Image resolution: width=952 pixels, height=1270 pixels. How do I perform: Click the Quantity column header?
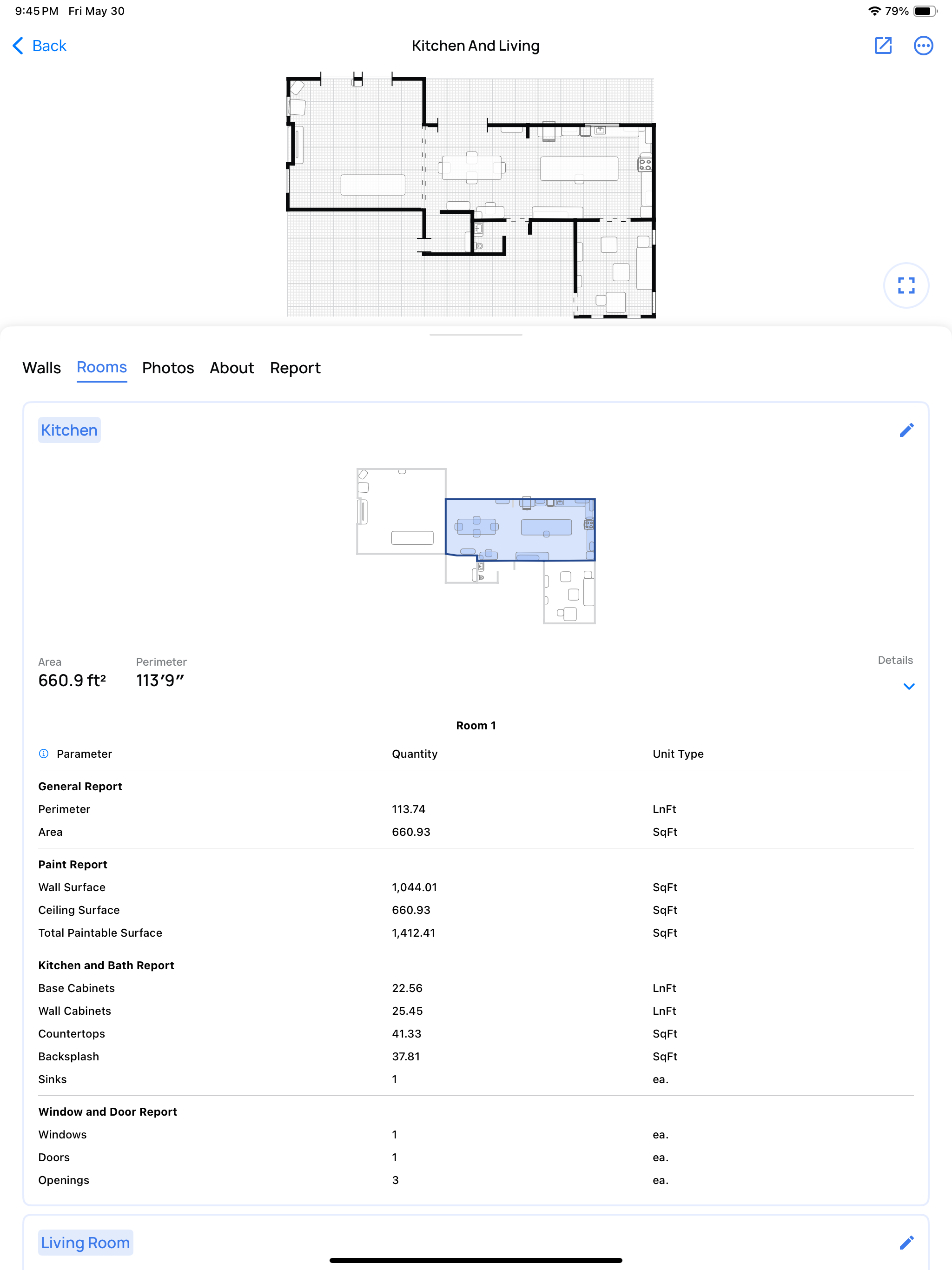tap(414, 754)
